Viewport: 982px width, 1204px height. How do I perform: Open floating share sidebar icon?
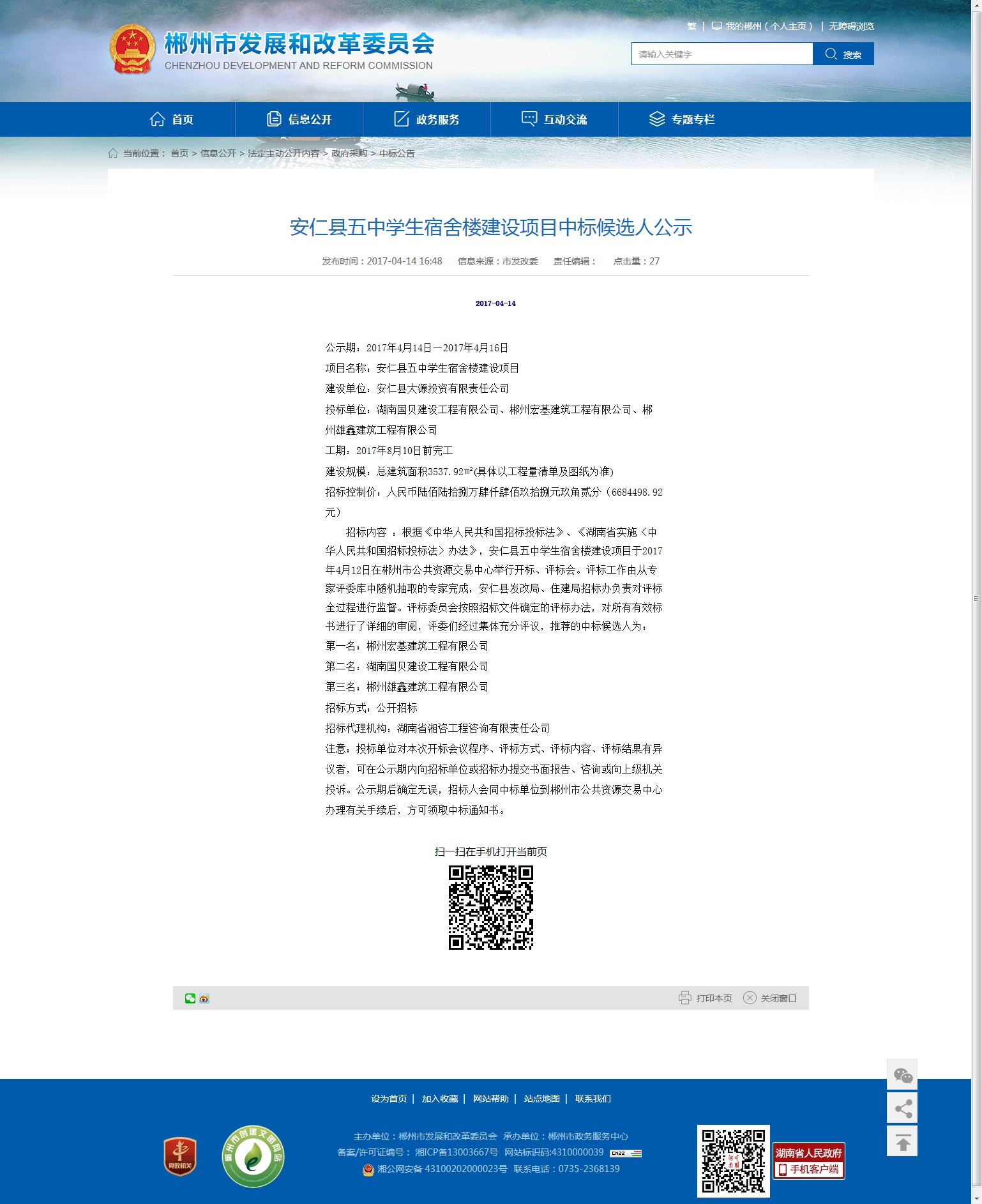coord(902,1108)
